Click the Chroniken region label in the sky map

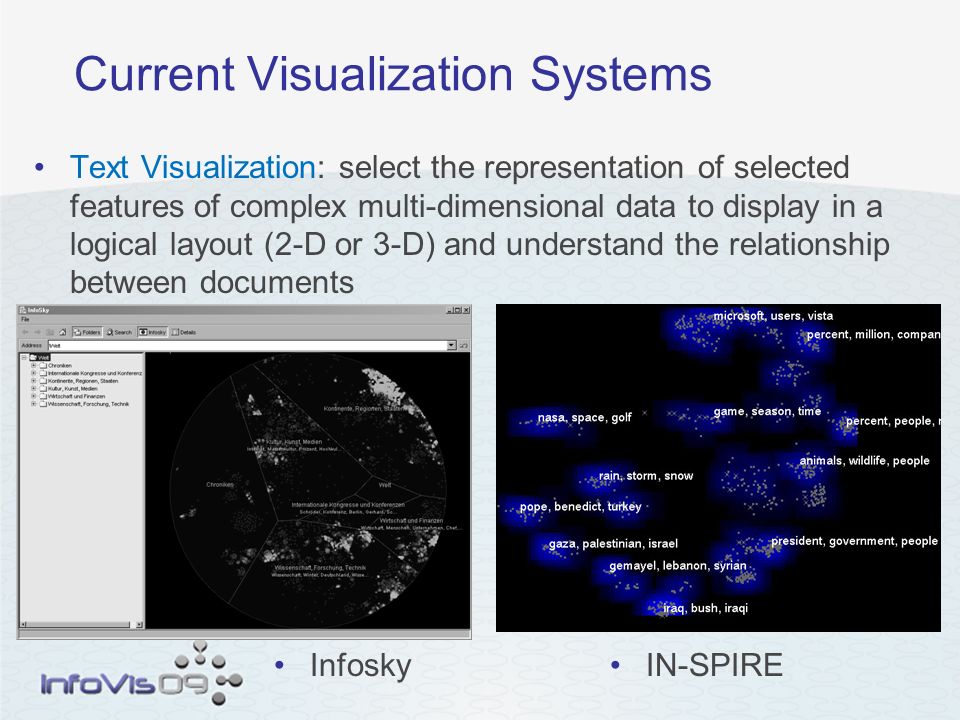click(x=220, y=484)
